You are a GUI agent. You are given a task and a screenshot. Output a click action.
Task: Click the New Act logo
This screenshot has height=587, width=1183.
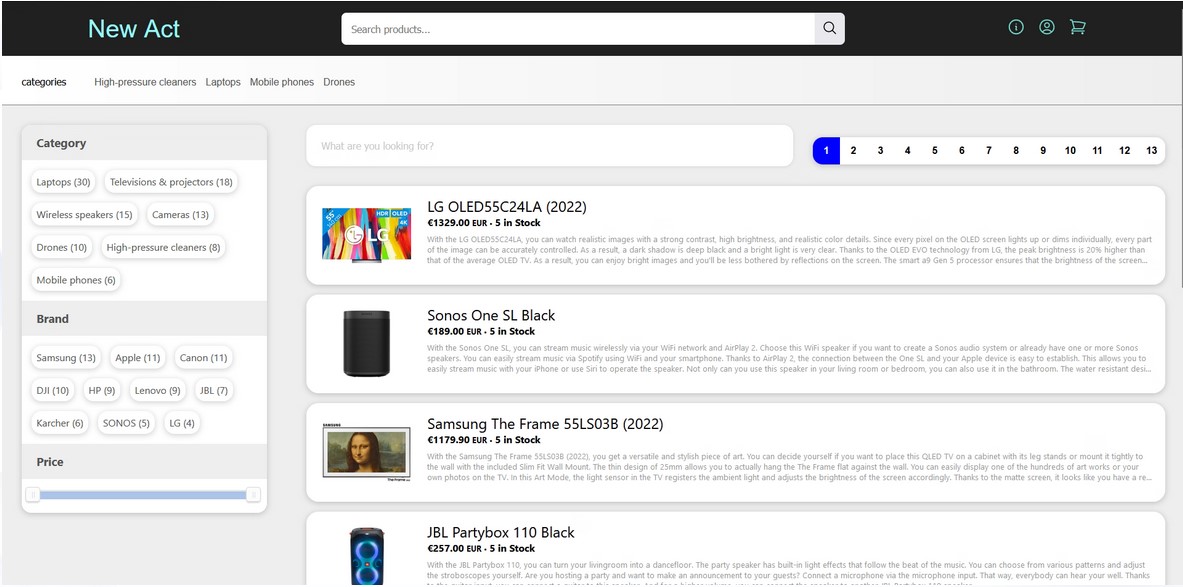[x=134, y=29]
